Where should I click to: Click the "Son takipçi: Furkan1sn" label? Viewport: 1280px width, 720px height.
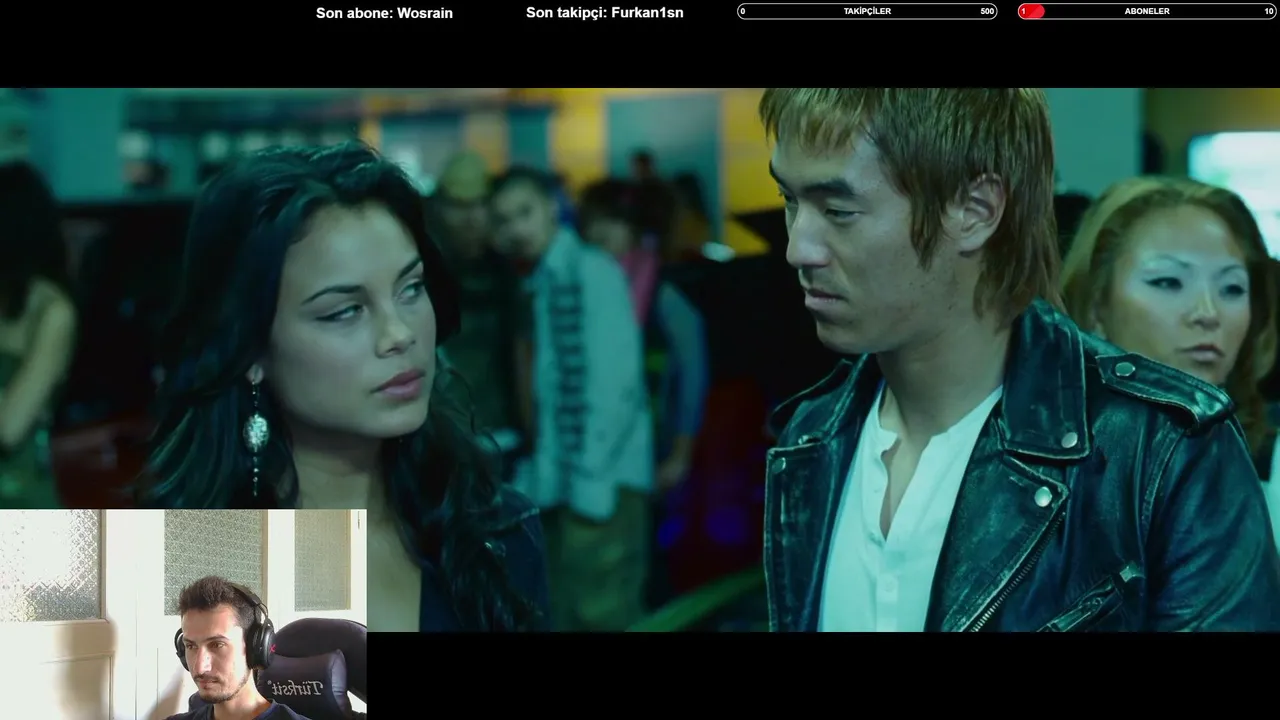click(x=605, y=13)
